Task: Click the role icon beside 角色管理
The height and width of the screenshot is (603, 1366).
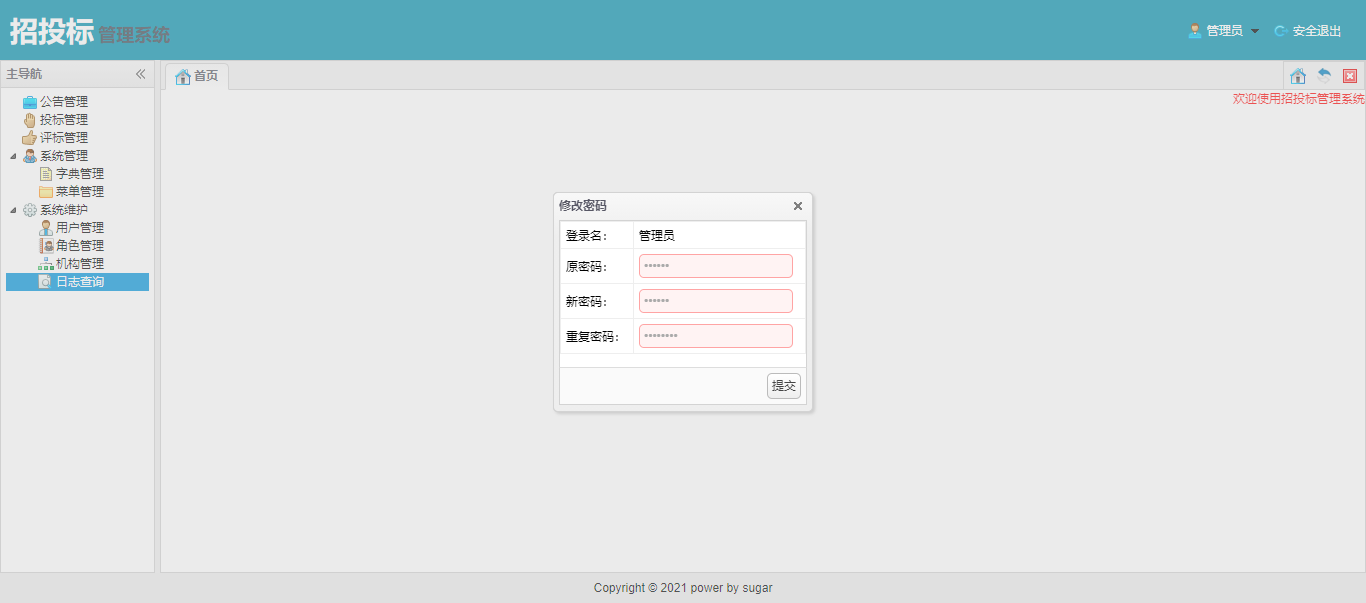Action: [x=46, y=246]
